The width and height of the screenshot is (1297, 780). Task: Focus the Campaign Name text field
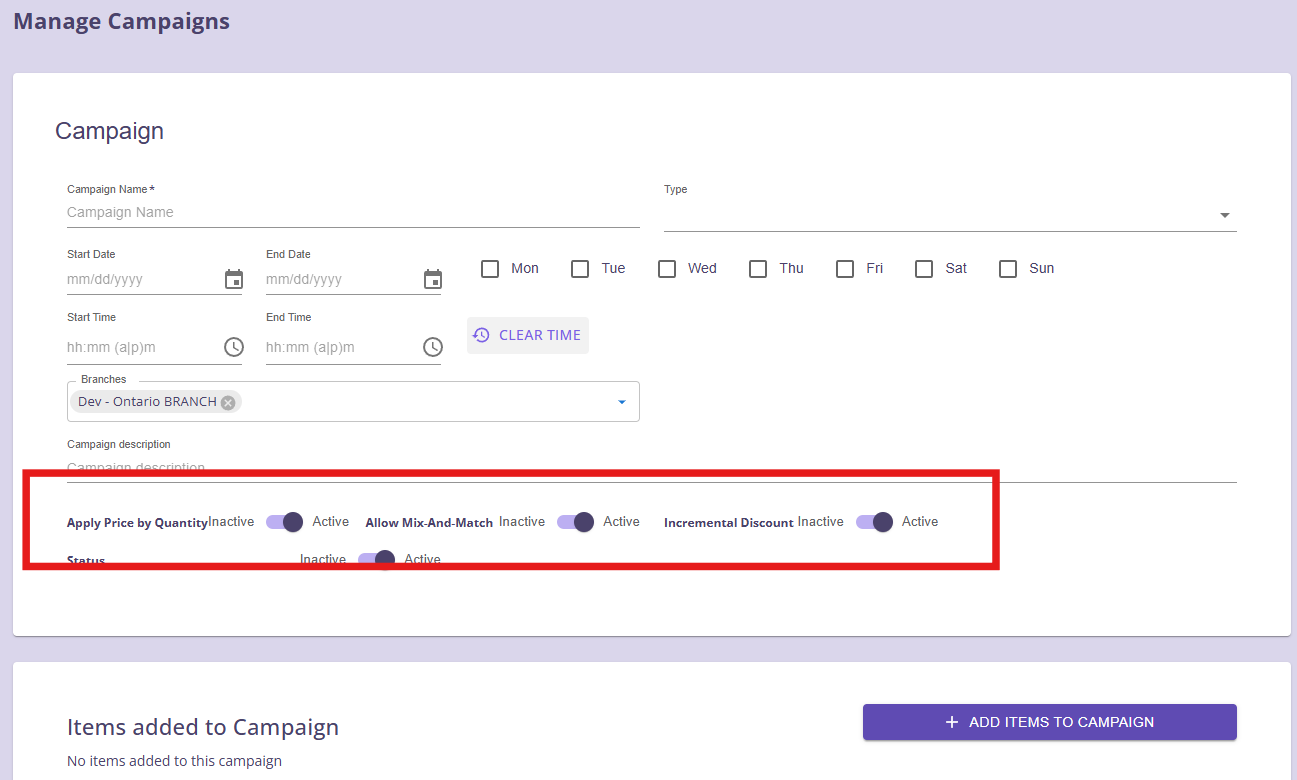click(350, 212)
